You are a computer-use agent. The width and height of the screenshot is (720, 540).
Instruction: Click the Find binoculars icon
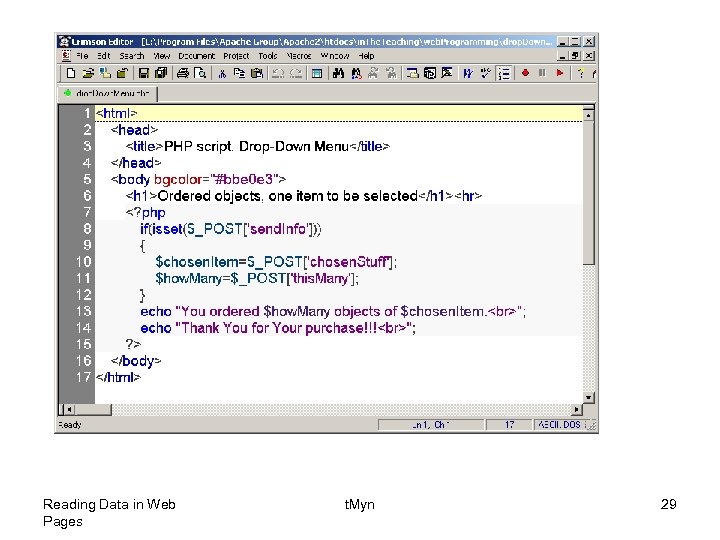pos(338,73)
